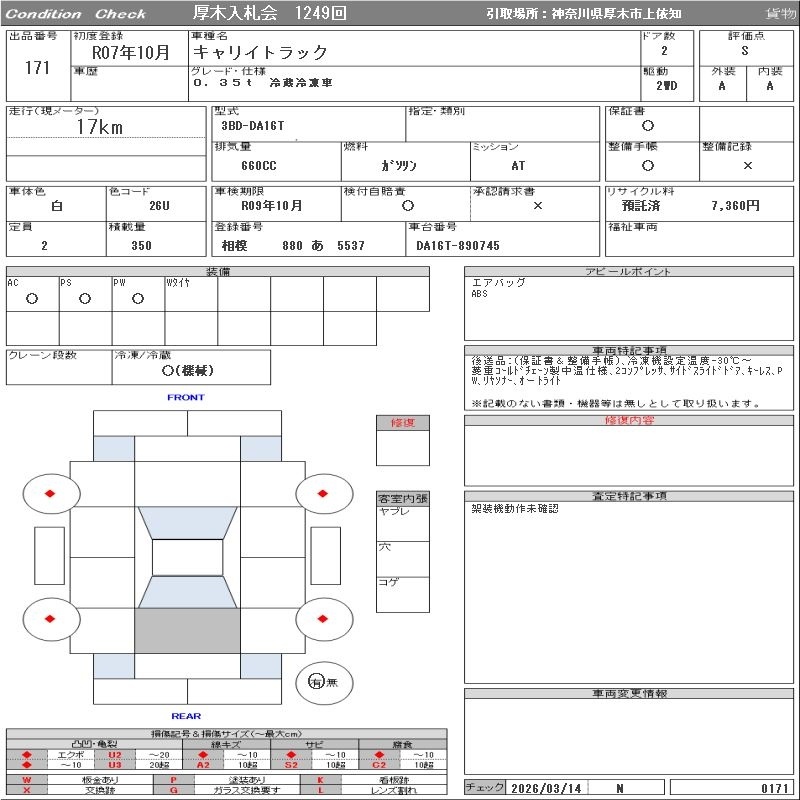
Task: Click the 保証書 circle mark
Action: tap(648, 126)
